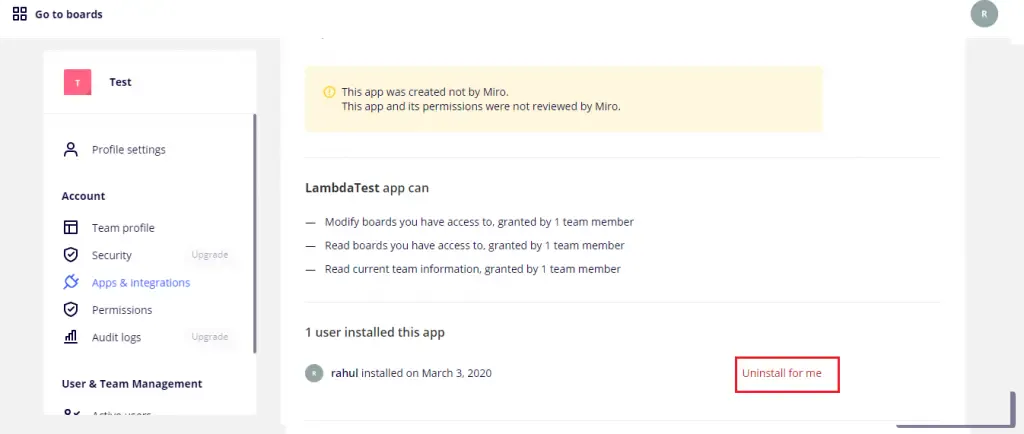Open Audit logs in sidebar
1024x434 pixels.
[116, 337]
